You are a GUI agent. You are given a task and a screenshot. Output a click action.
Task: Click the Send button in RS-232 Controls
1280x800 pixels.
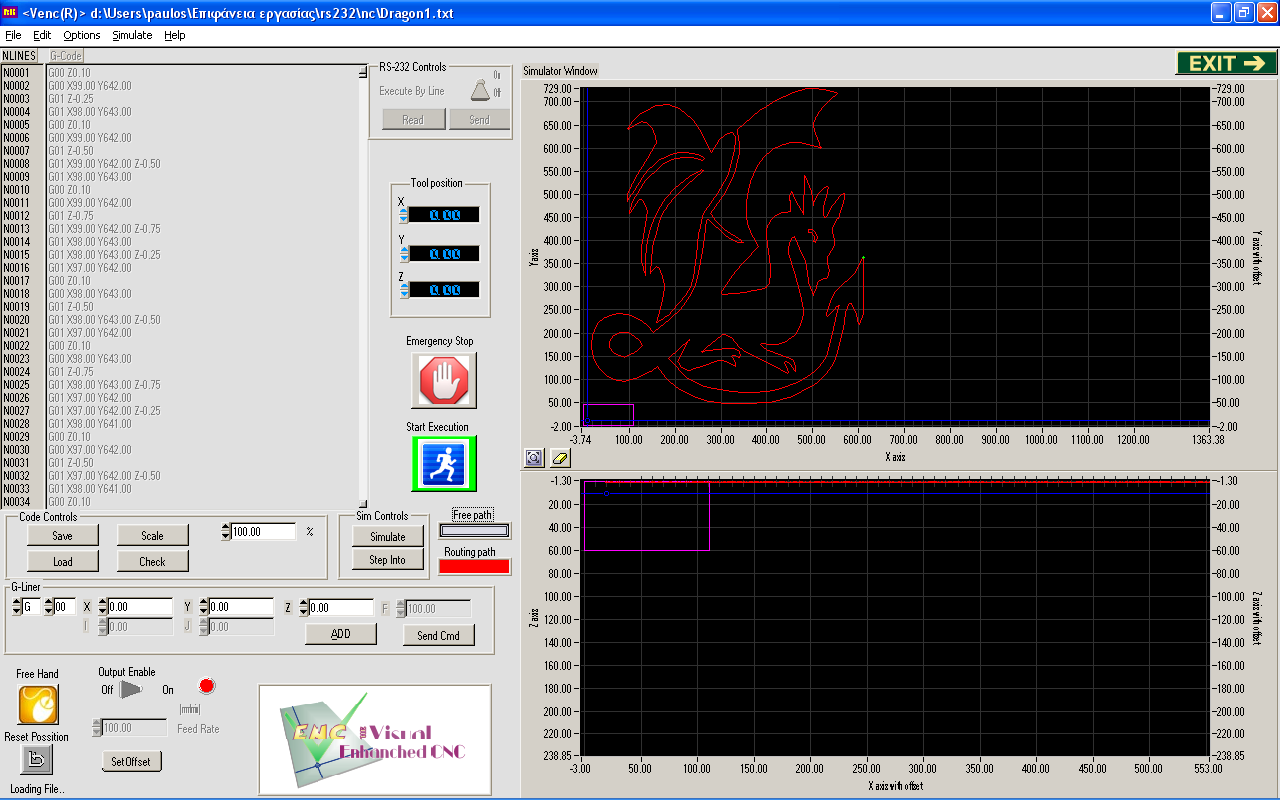(479, 119)
